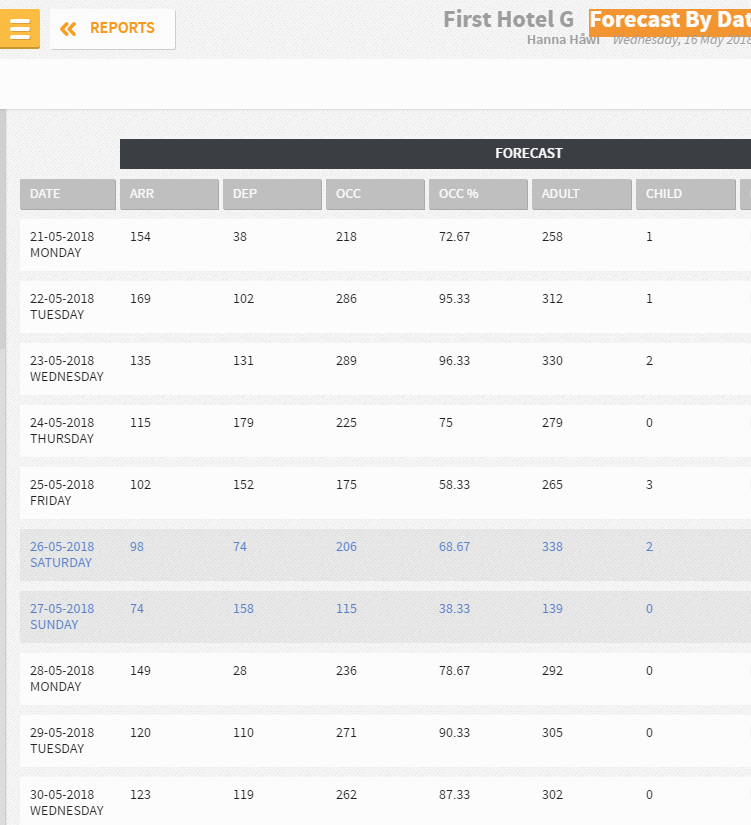Open the 26-05-2018 SATURDAY row link
Viewport: 751px width, 825px height.
pyautogui.click(x=62, y=555)
